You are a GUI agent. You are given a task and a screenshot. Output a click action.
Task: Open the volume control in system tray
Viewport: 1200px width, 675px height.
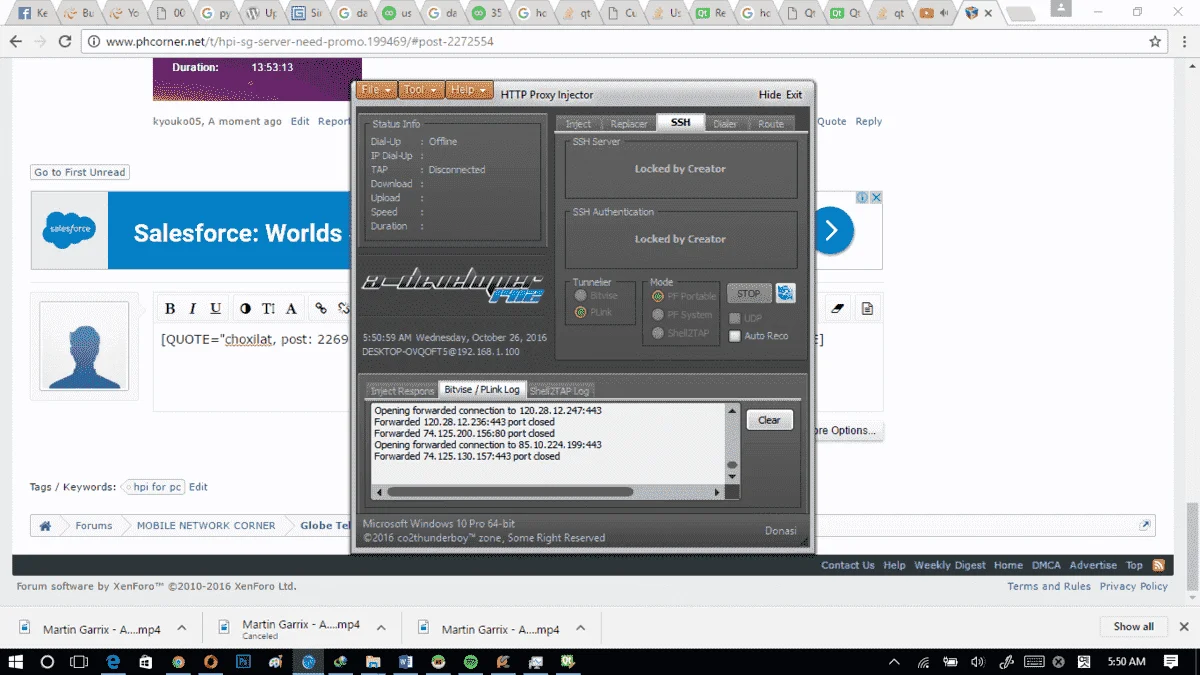click(x=977, y=661)
